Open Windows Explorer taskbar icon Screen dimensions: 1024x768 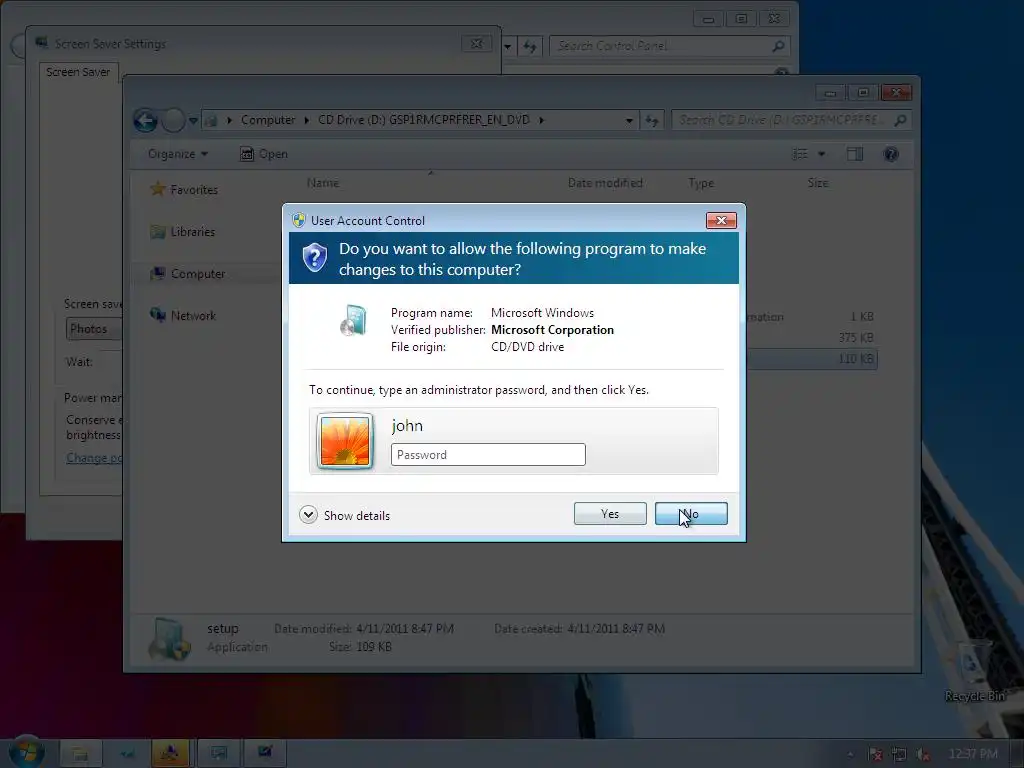tap(80, 754)
